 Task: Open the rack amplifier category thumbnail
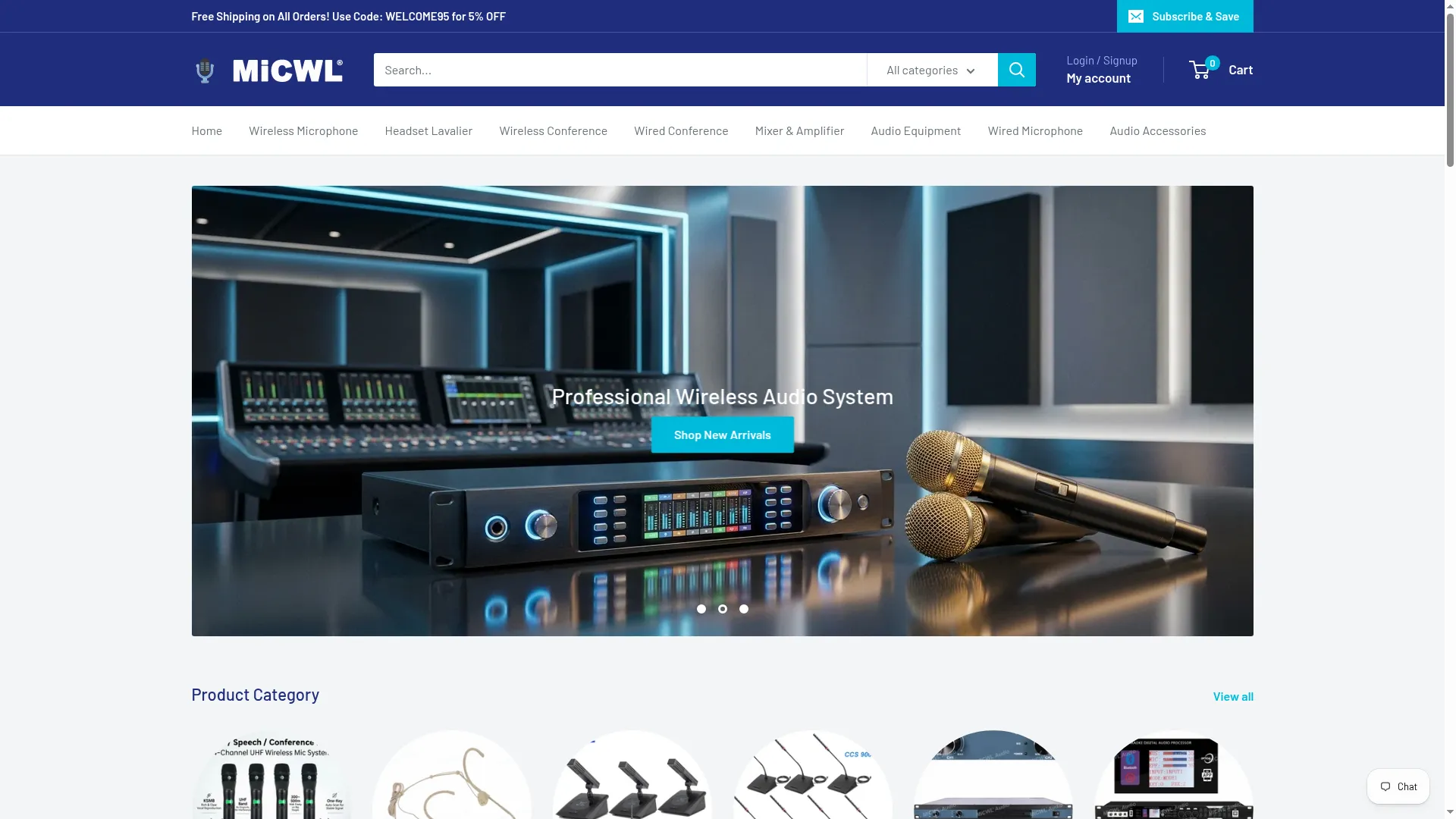coord(993,774)
